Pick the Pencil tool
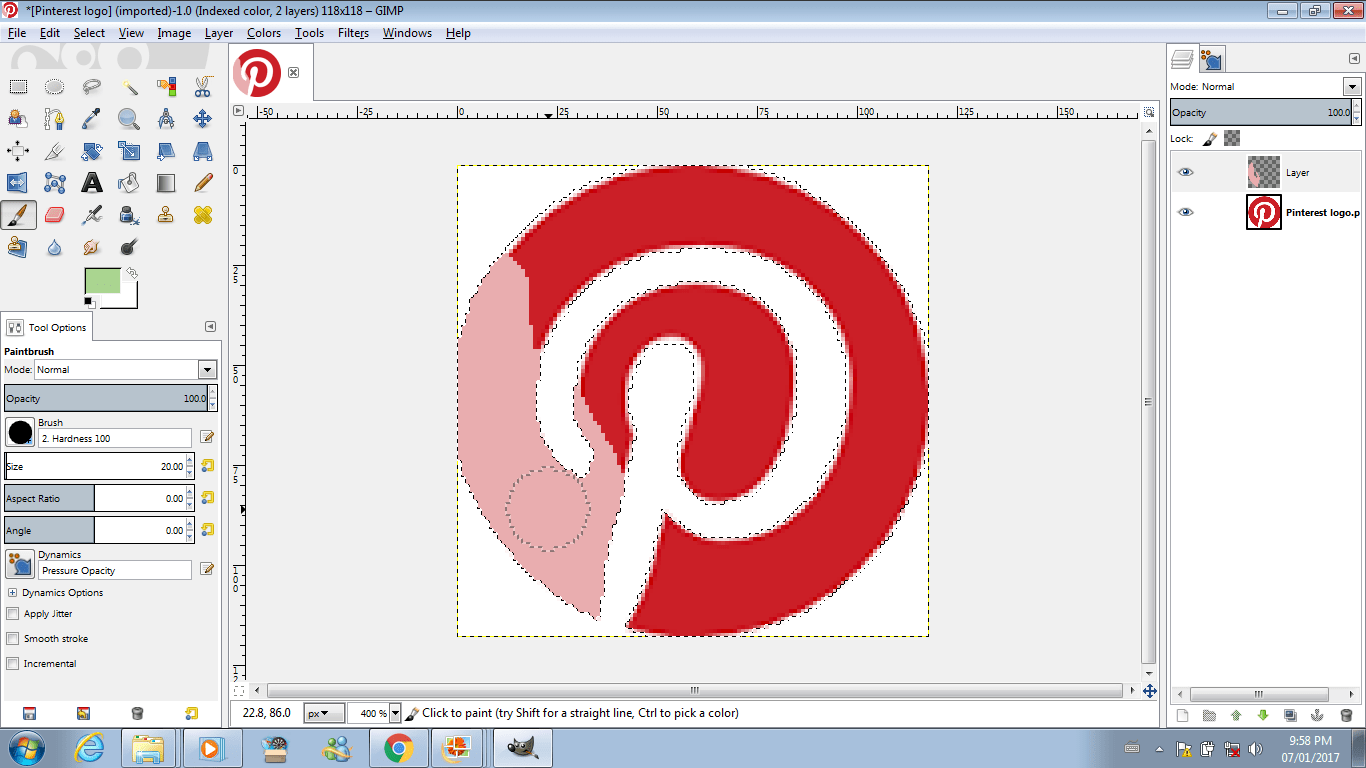The height and width of the screenshot is (768, 1366). point(203,183)
